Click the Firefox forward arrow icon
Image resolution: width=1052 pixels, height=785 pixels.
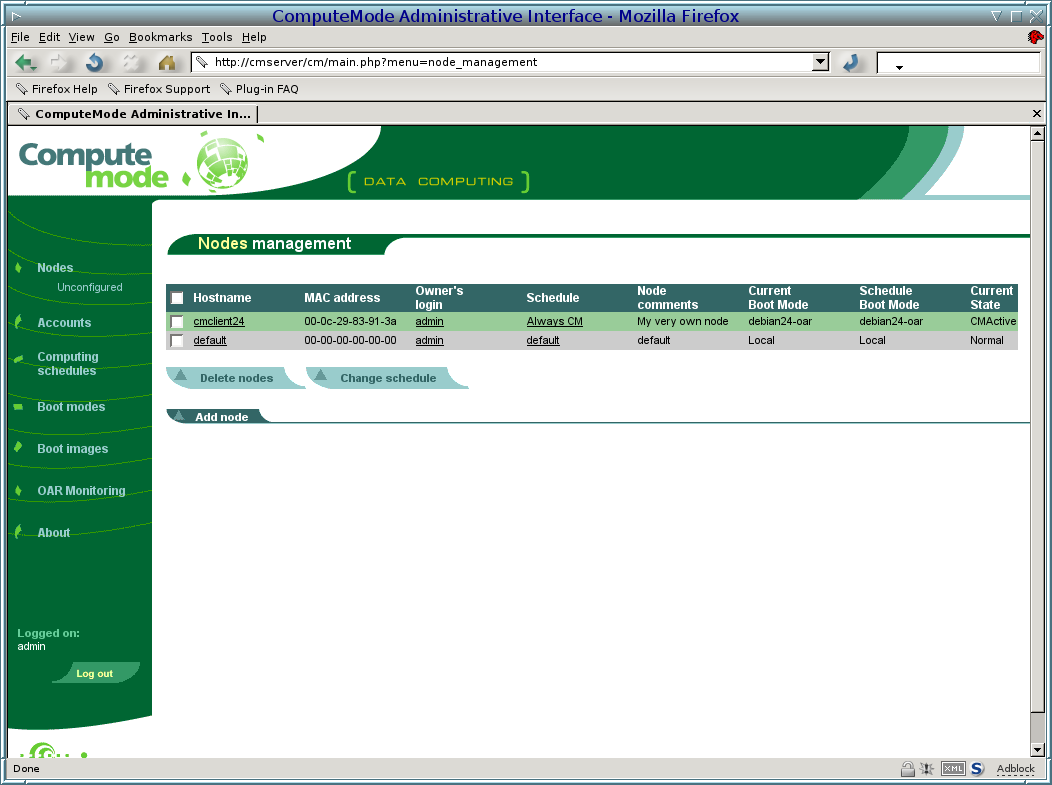[59, 62]
